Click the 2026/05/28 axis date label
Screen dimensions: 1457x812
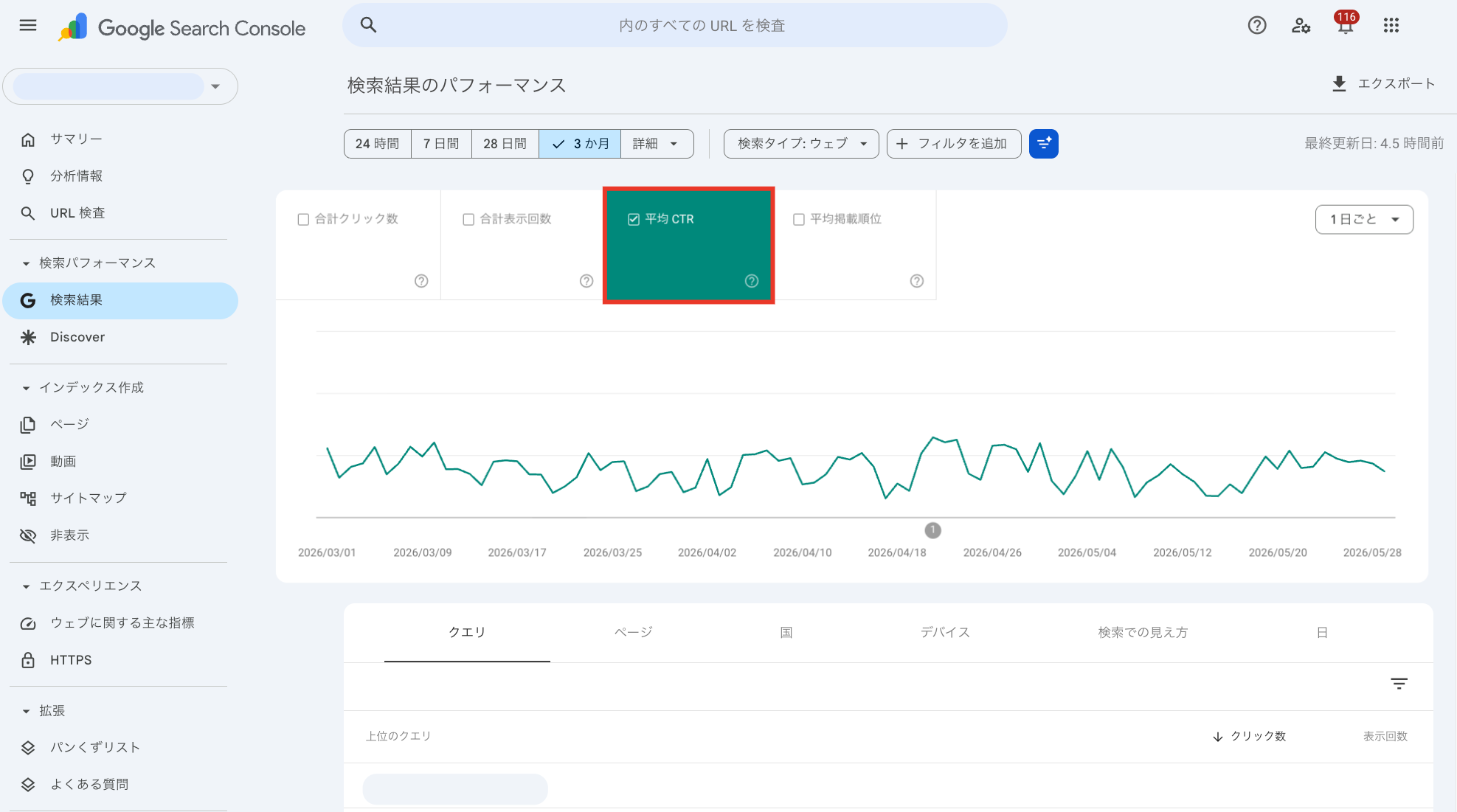pos(1372,552)
